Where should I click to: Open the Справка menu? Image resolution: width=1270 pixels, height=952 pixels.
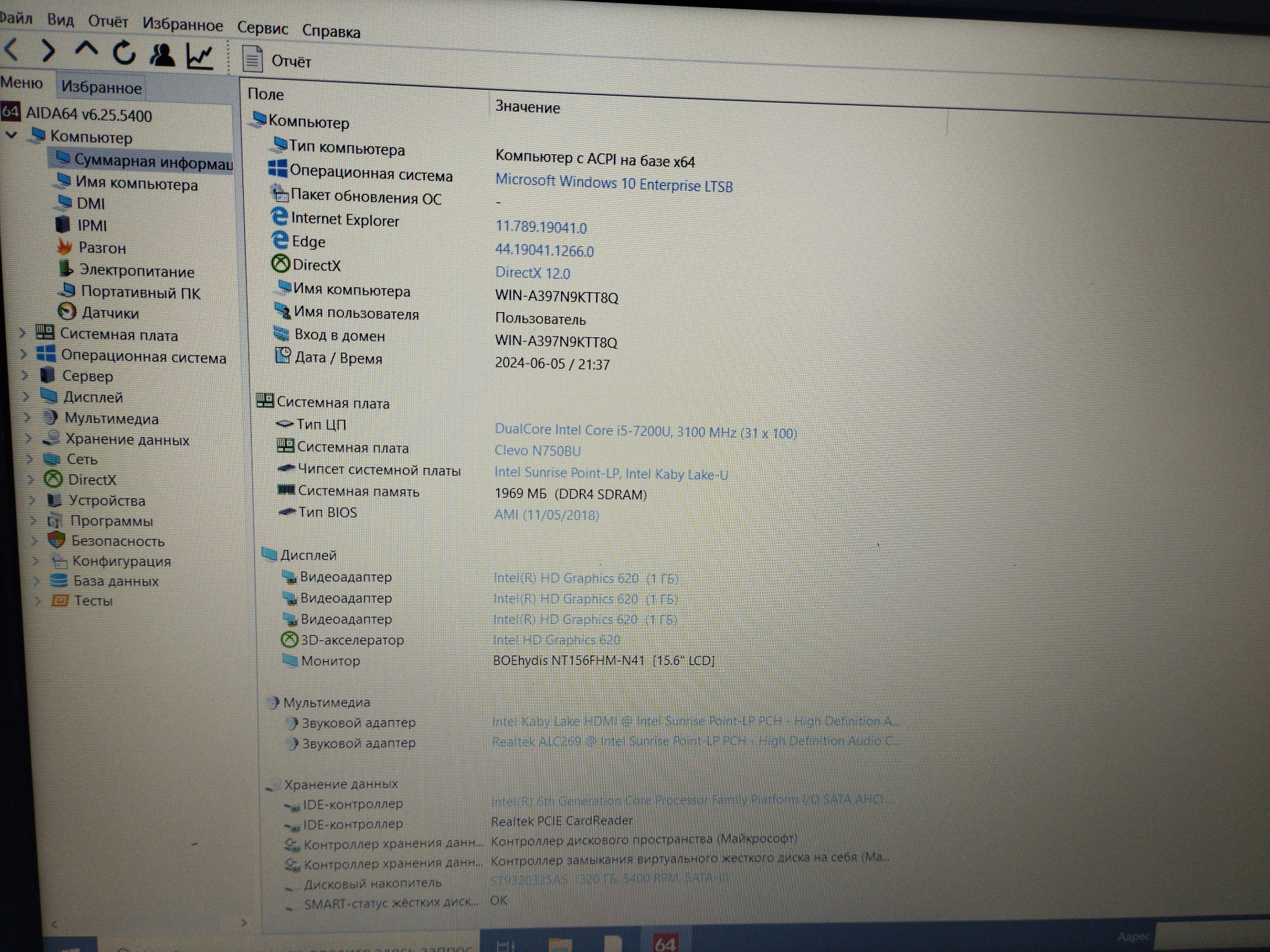point(331,32)
